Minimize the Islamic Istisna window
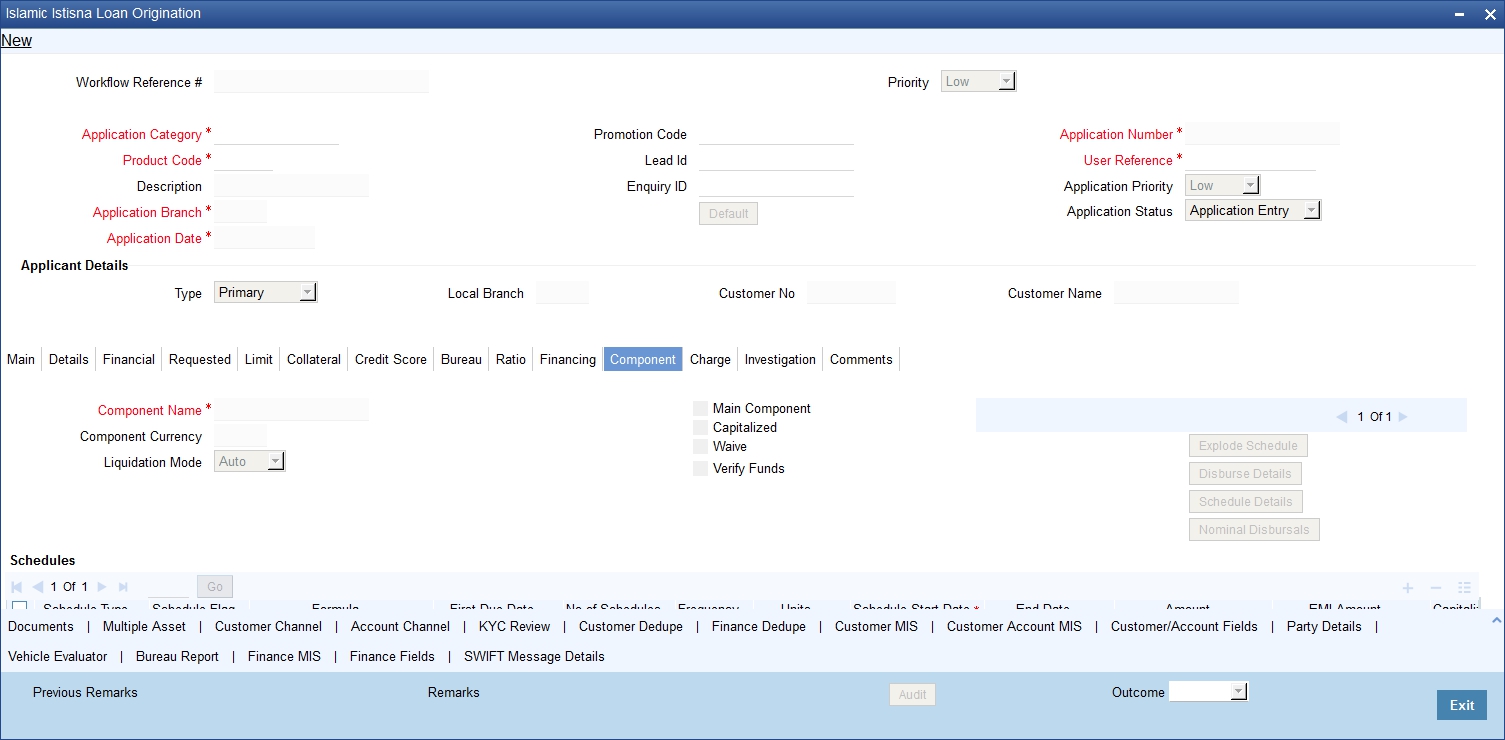Screen dimensions: 1505x740 pyautogui.click(x=1461, y=14)
